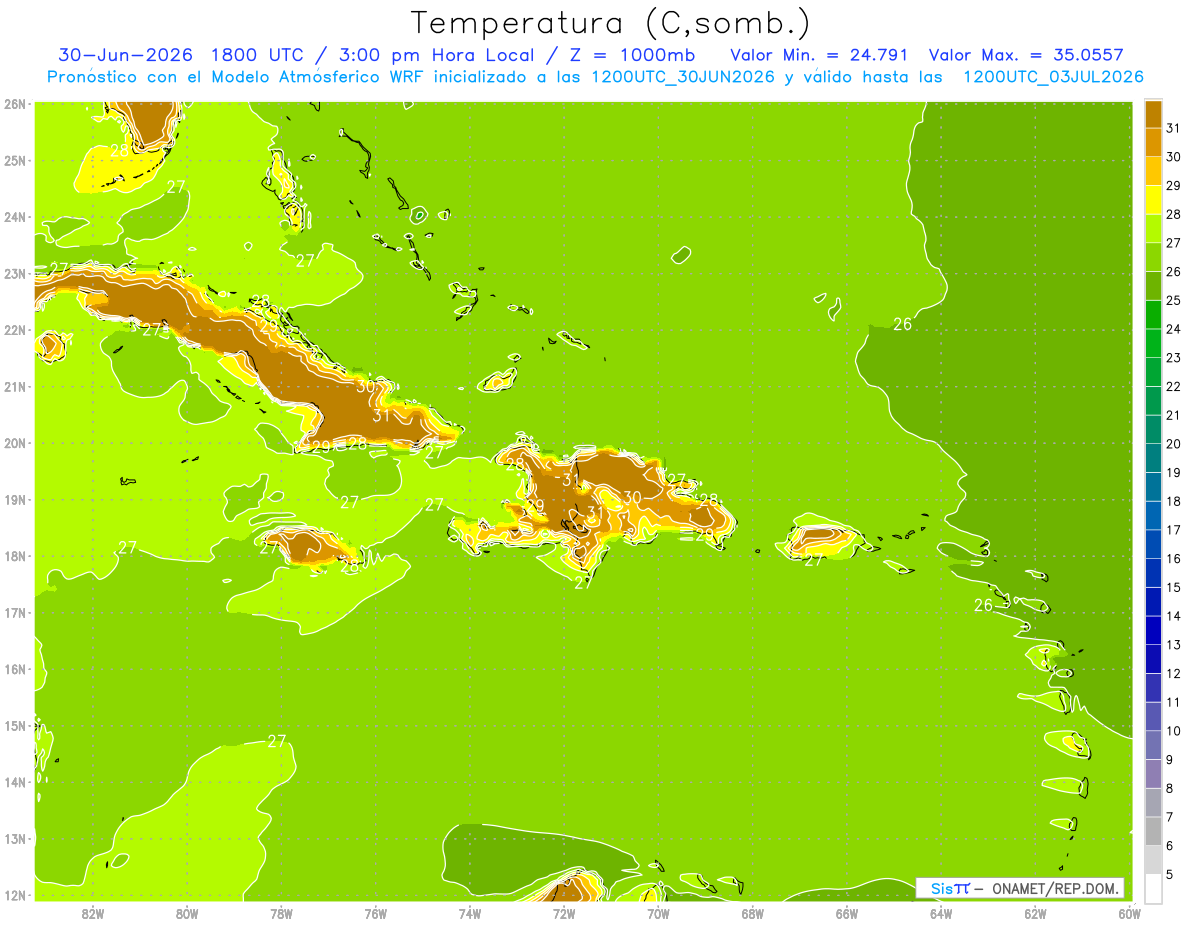
Task: Click the 27 contour label near 15N 78W
Action: tap(277, 741)
